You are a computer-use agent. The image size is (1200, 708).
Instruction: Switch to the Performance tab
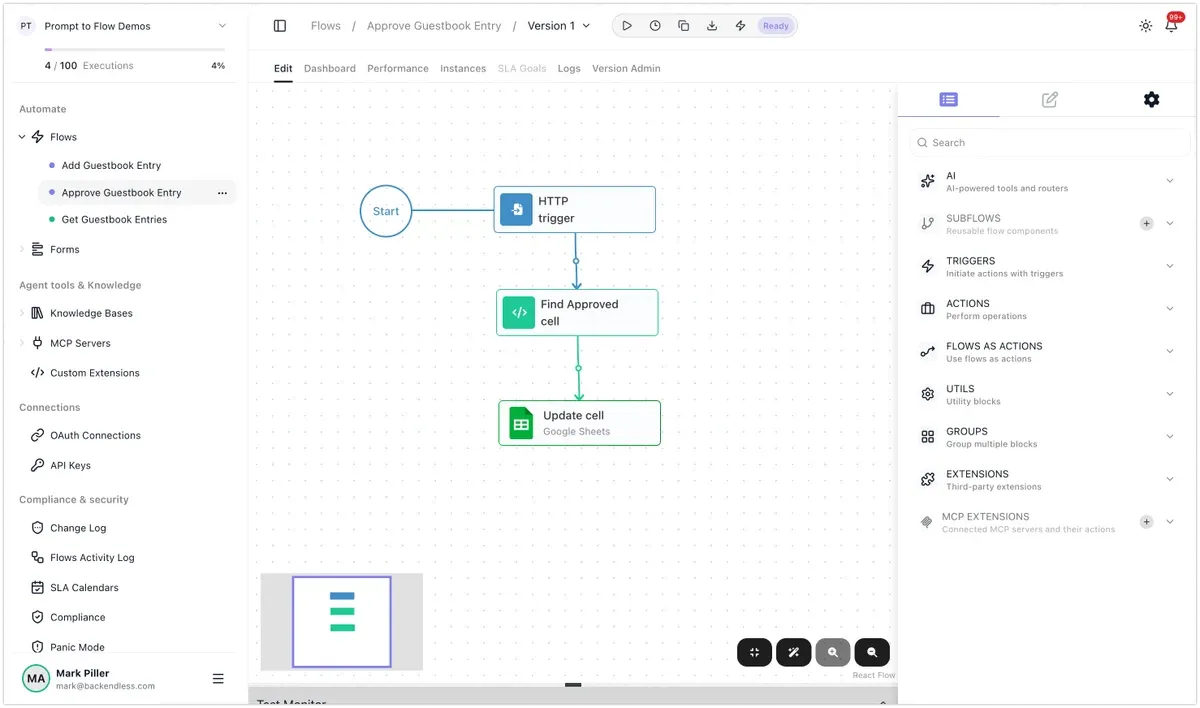(x=398, y=69)
